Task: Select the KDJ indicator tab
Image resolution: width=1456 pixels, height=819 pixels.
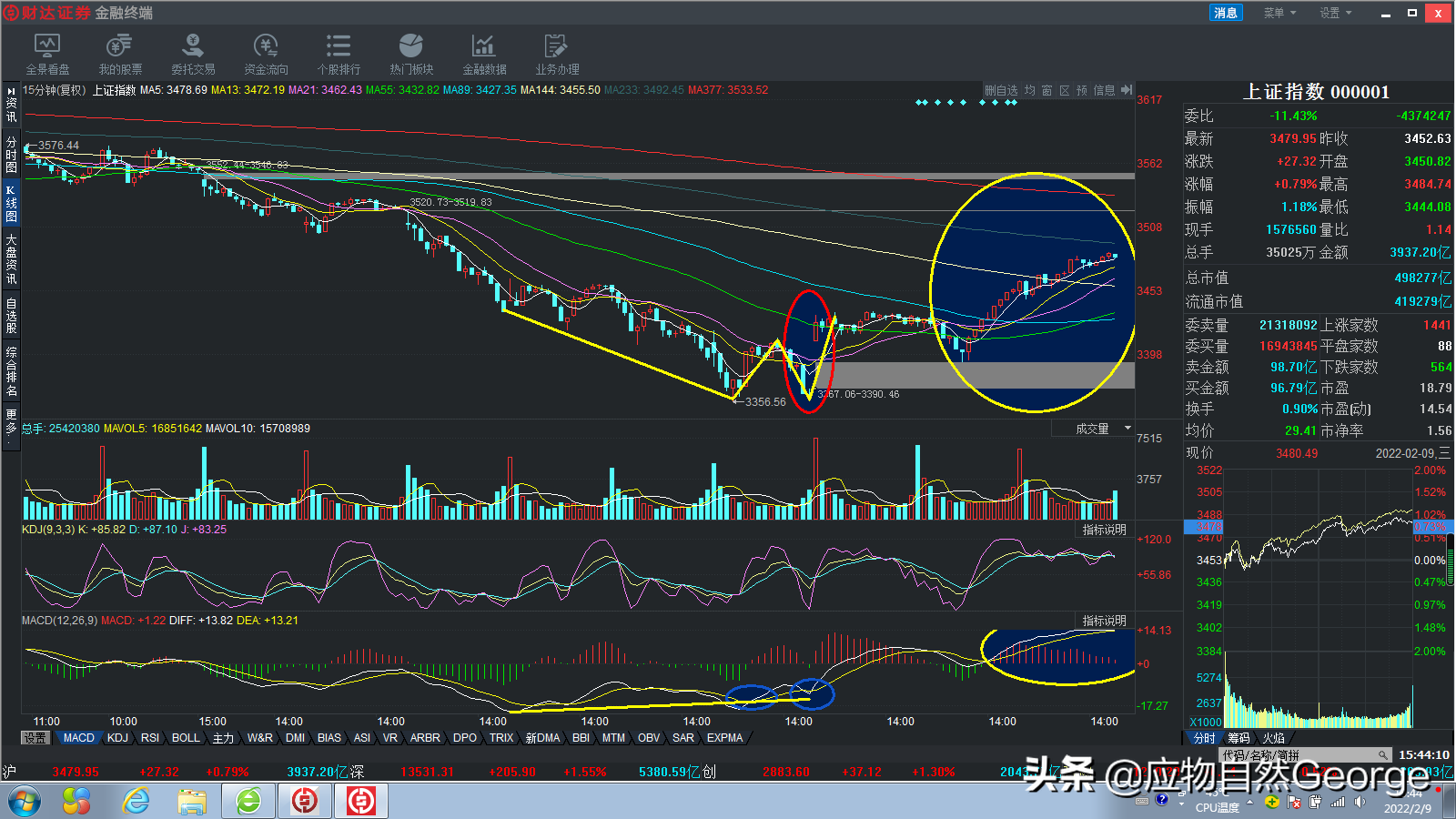Action: tap(118, 738)
